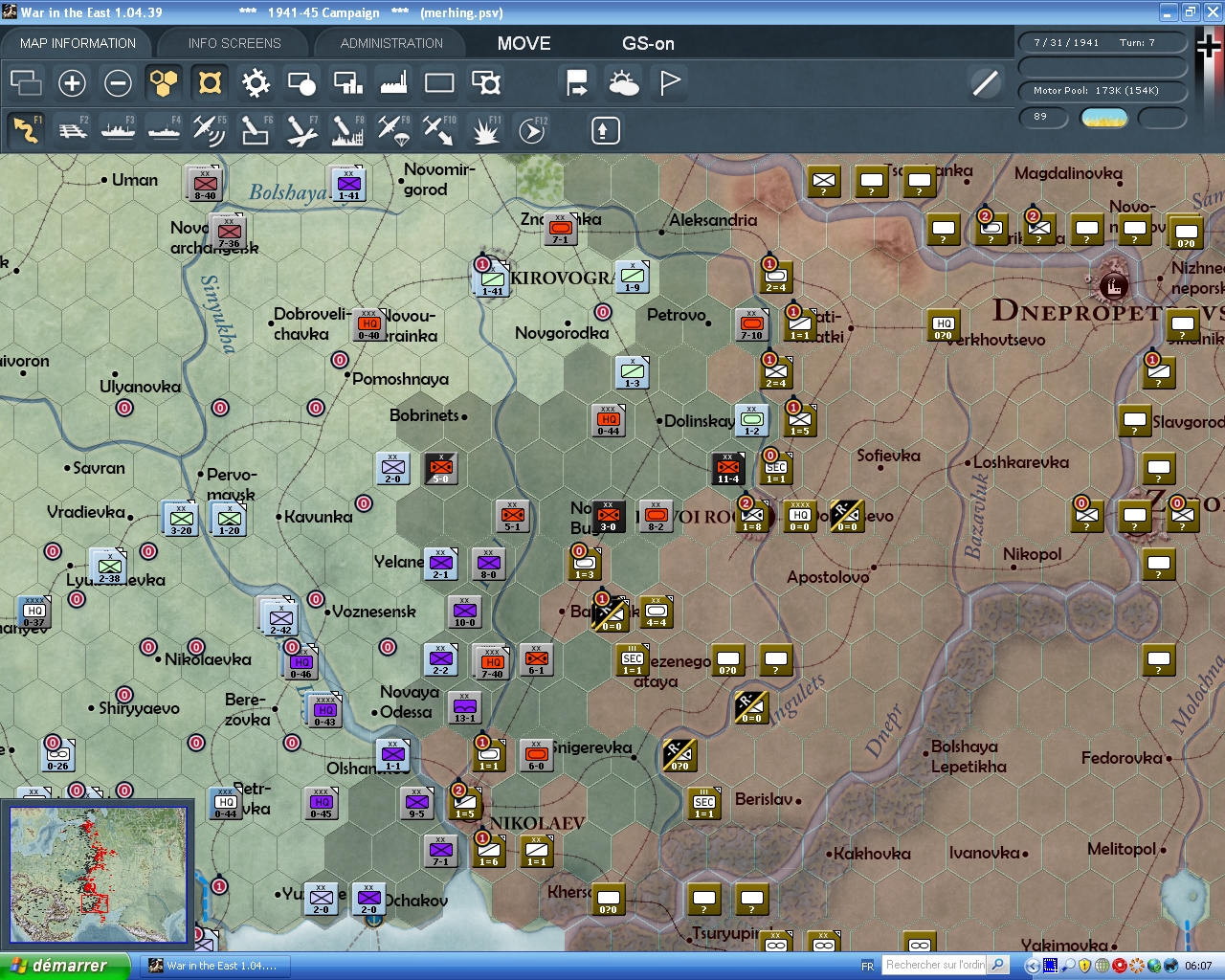Open the Windows démarrer start menu
The image size is (1225, 980).
[64, 966]
